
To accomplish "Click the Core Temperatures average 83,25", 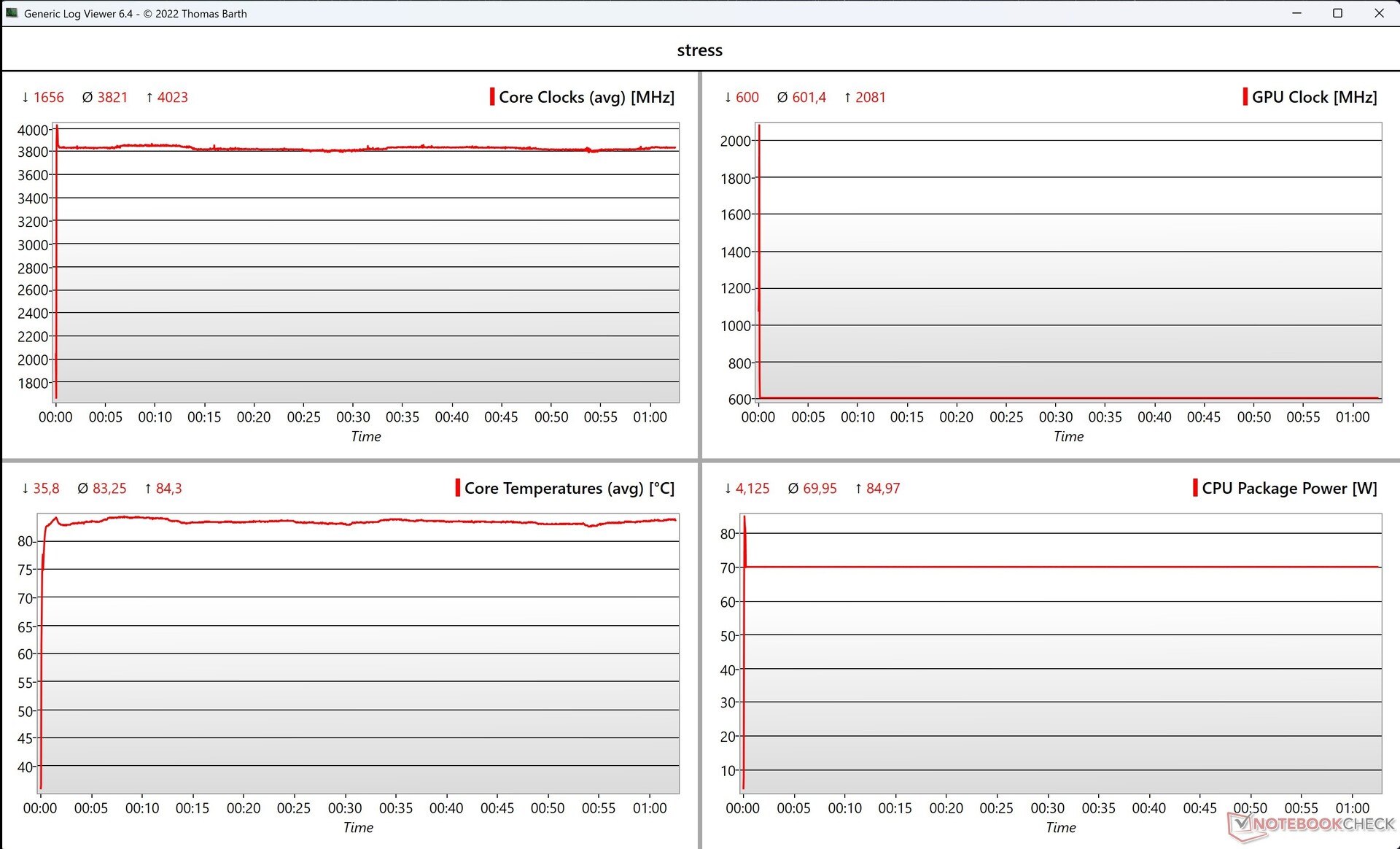I will [109, 488].
